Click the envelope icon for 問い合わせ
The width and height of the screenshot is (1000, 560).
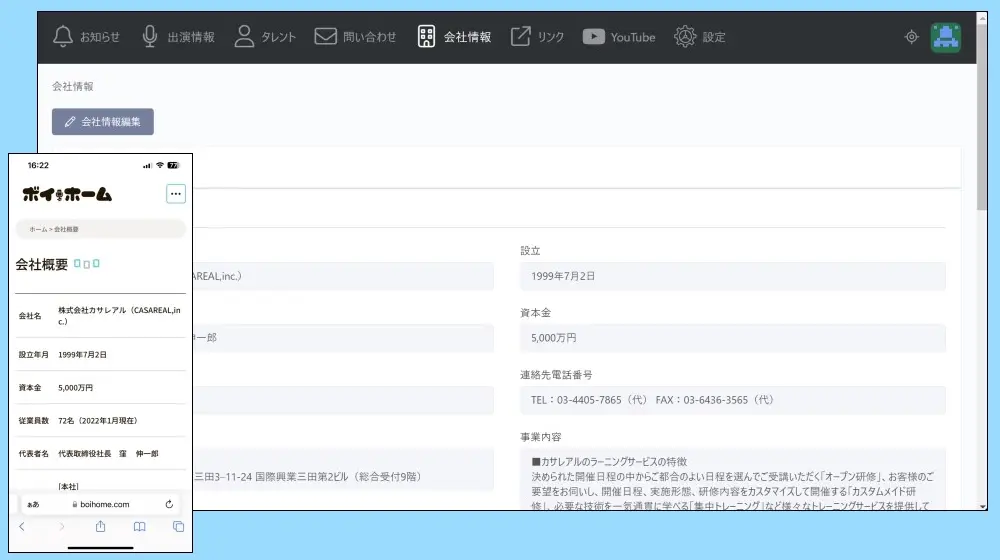pos(325,36)
